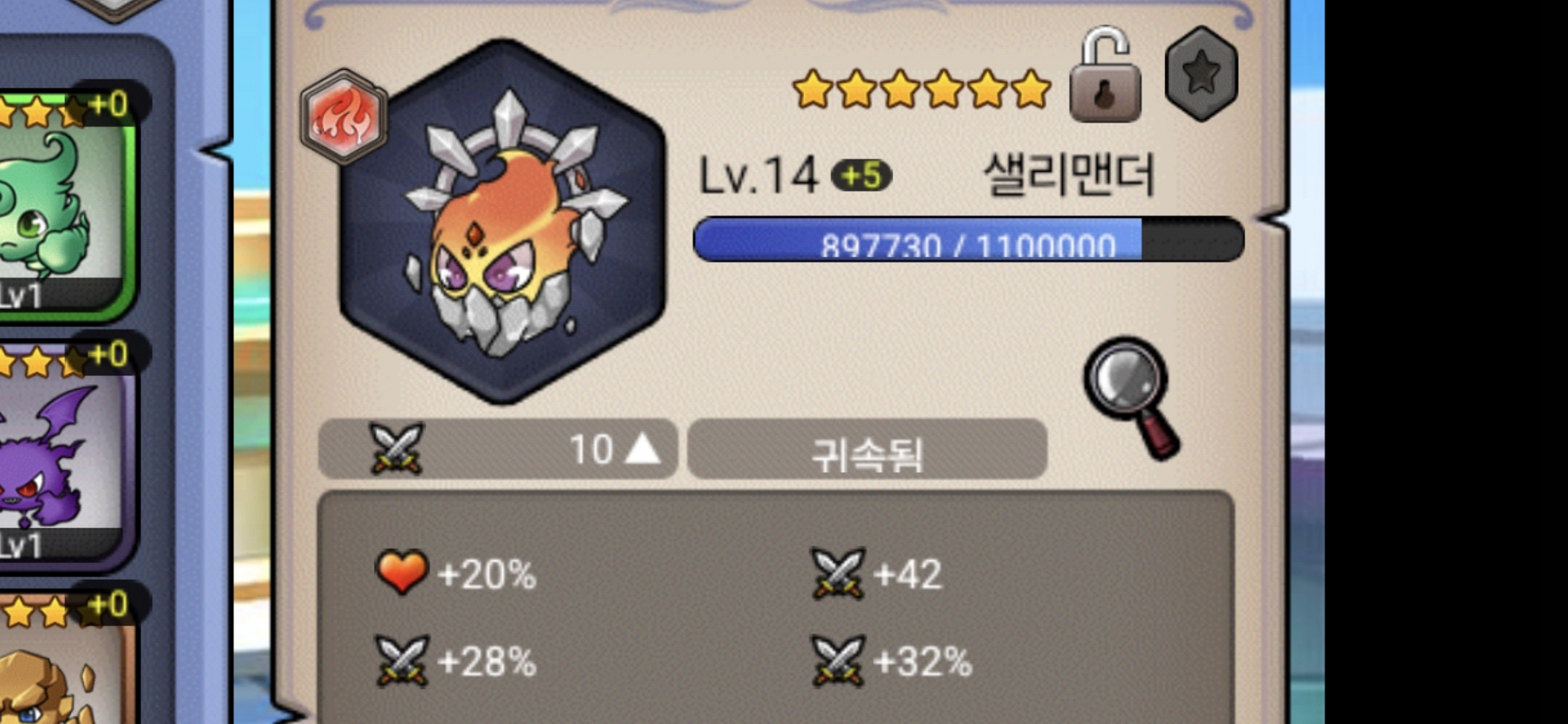Screen dimensions: 1568x724
Task: Tap the heart +20% stat icon
Action: [x=401, y=572]
